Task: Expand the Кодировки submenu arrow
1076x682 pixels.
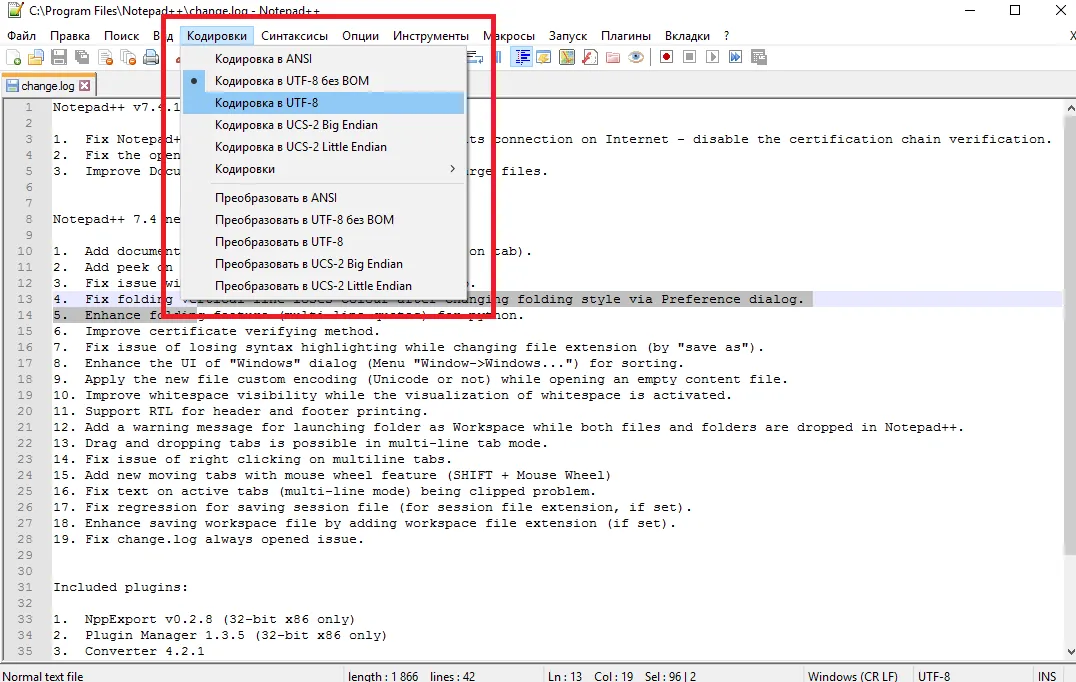Action: pos(452,169)
